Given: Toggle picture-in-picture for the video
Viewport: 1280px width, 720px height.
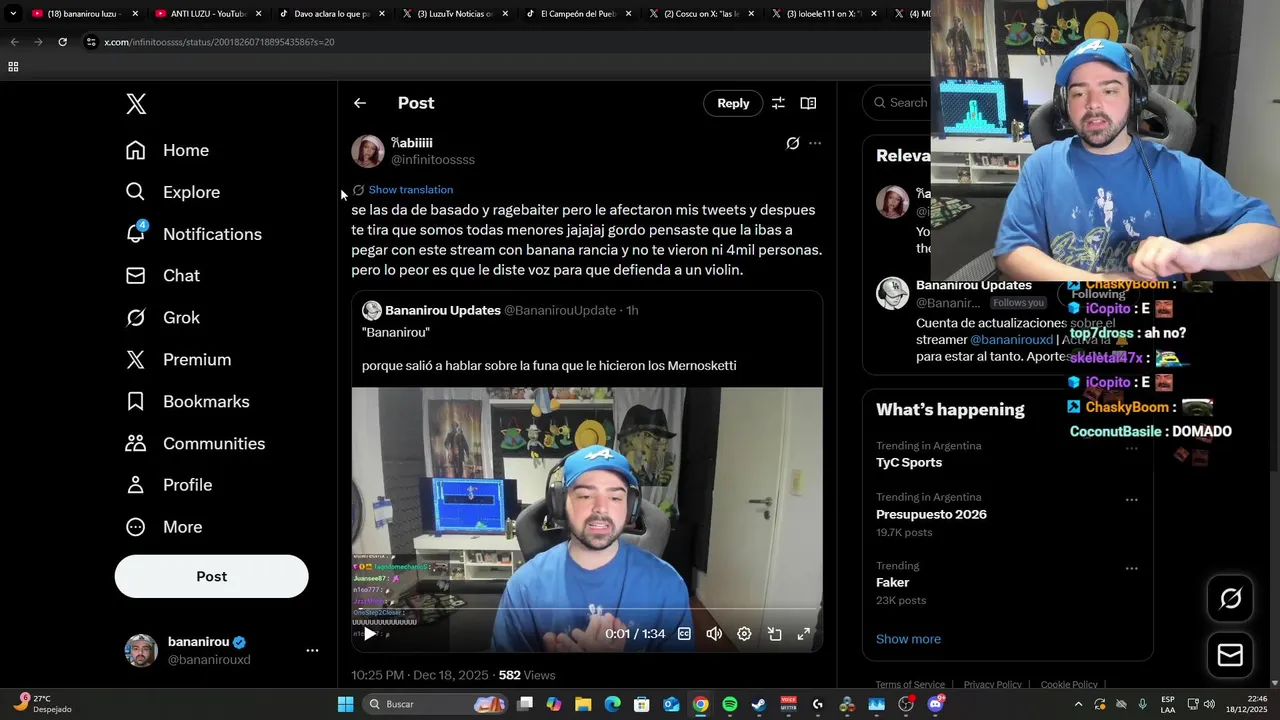Looking at the screenshot, I should pyautogui.click(x=774, y=634).
